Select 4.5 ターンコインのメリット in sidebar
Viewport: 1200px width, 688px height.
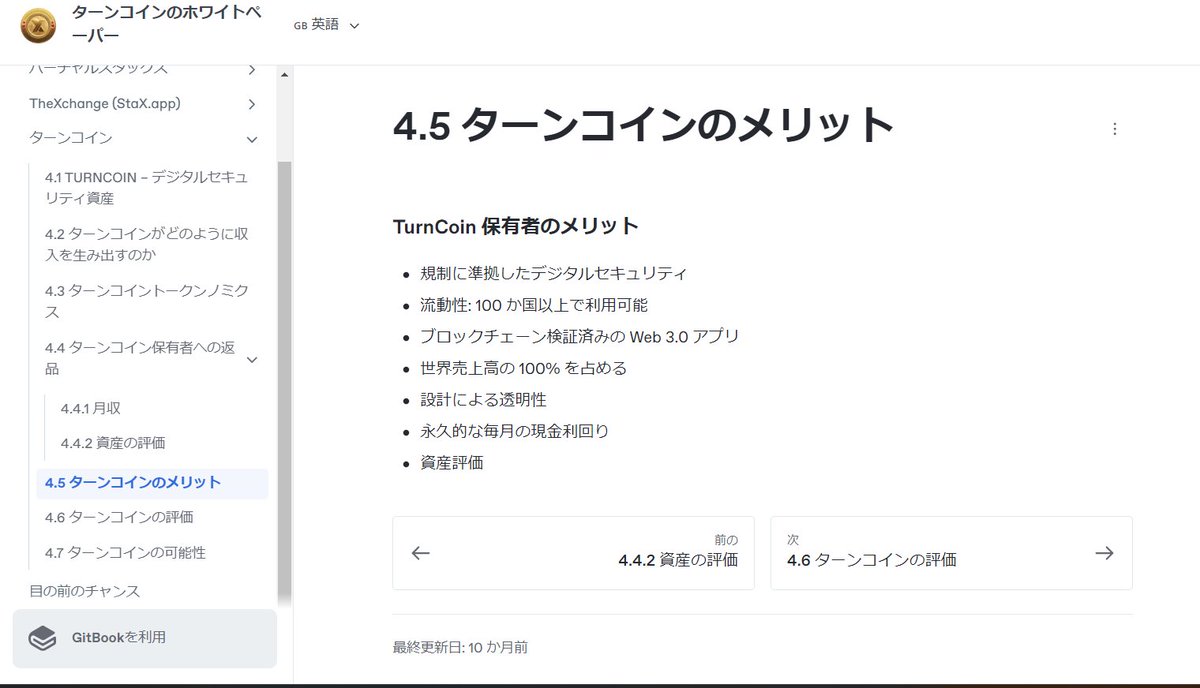tap(152, 483)
